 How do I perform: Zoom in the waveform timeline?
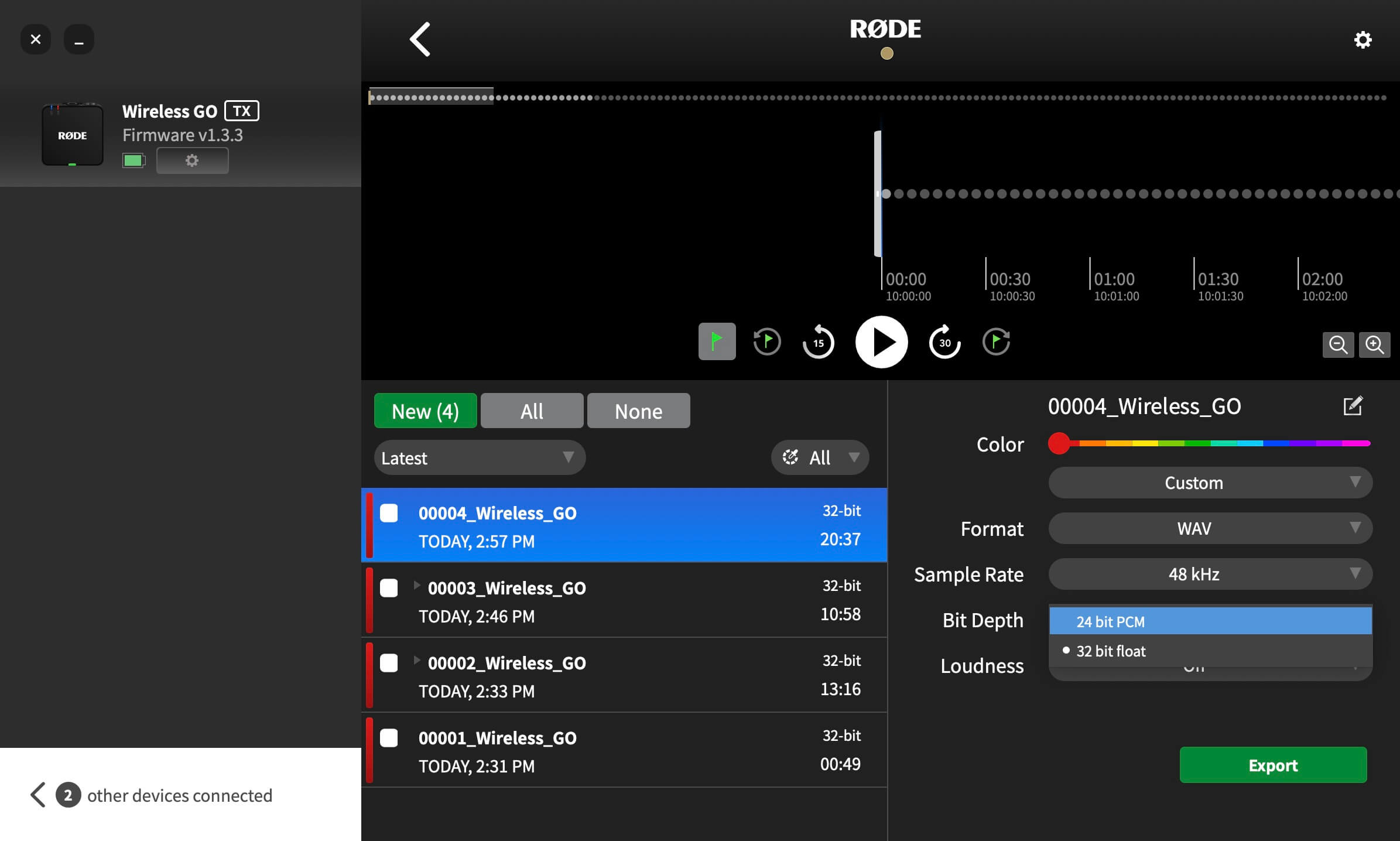pos(1374,344)
